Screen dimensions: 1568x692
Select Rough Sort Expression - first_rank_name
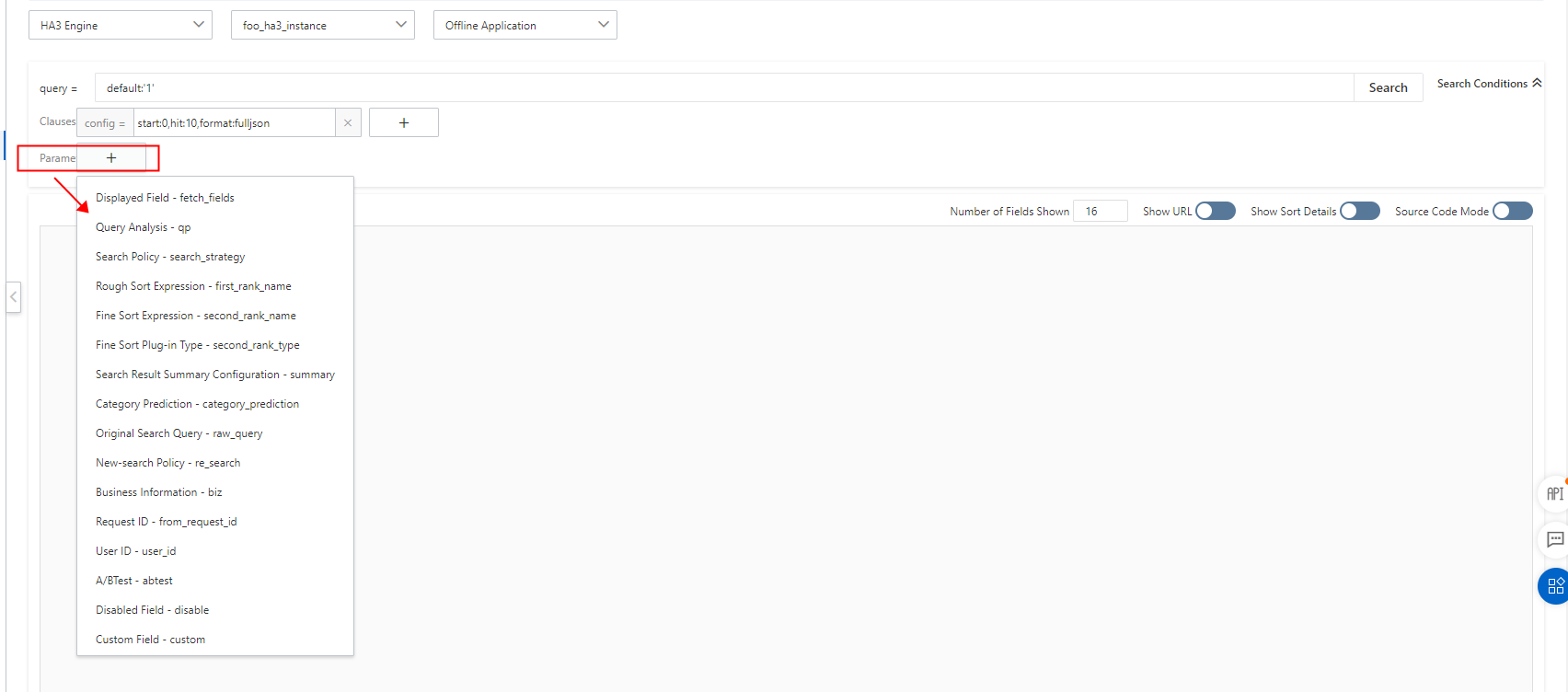pos(215,286)
